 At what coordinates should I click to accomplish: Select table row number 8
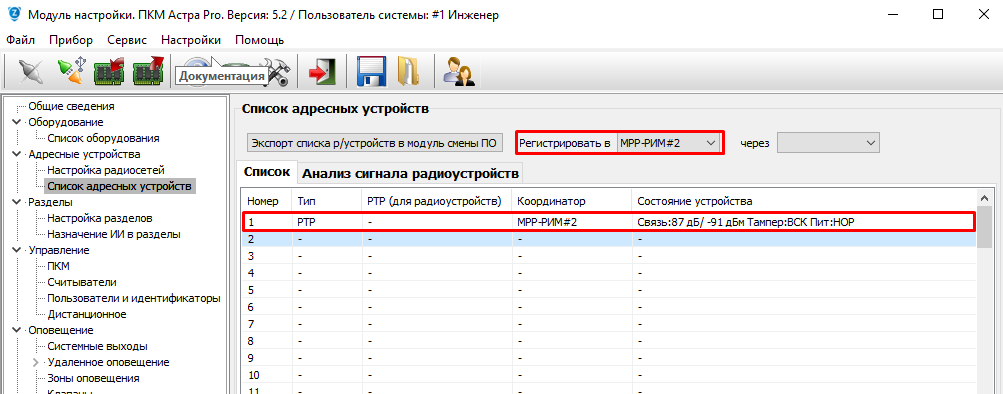[x=608, y=341]
